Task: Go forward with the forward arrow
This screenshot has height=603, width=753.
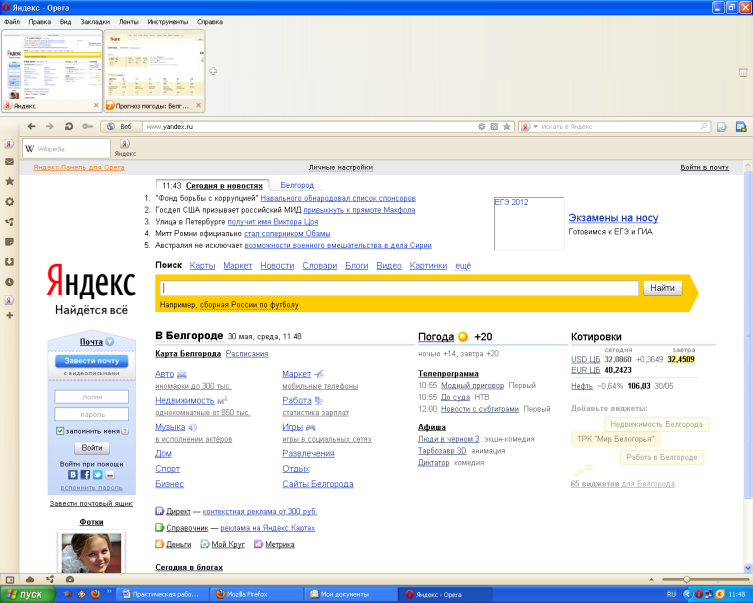Action: point(49,126)
